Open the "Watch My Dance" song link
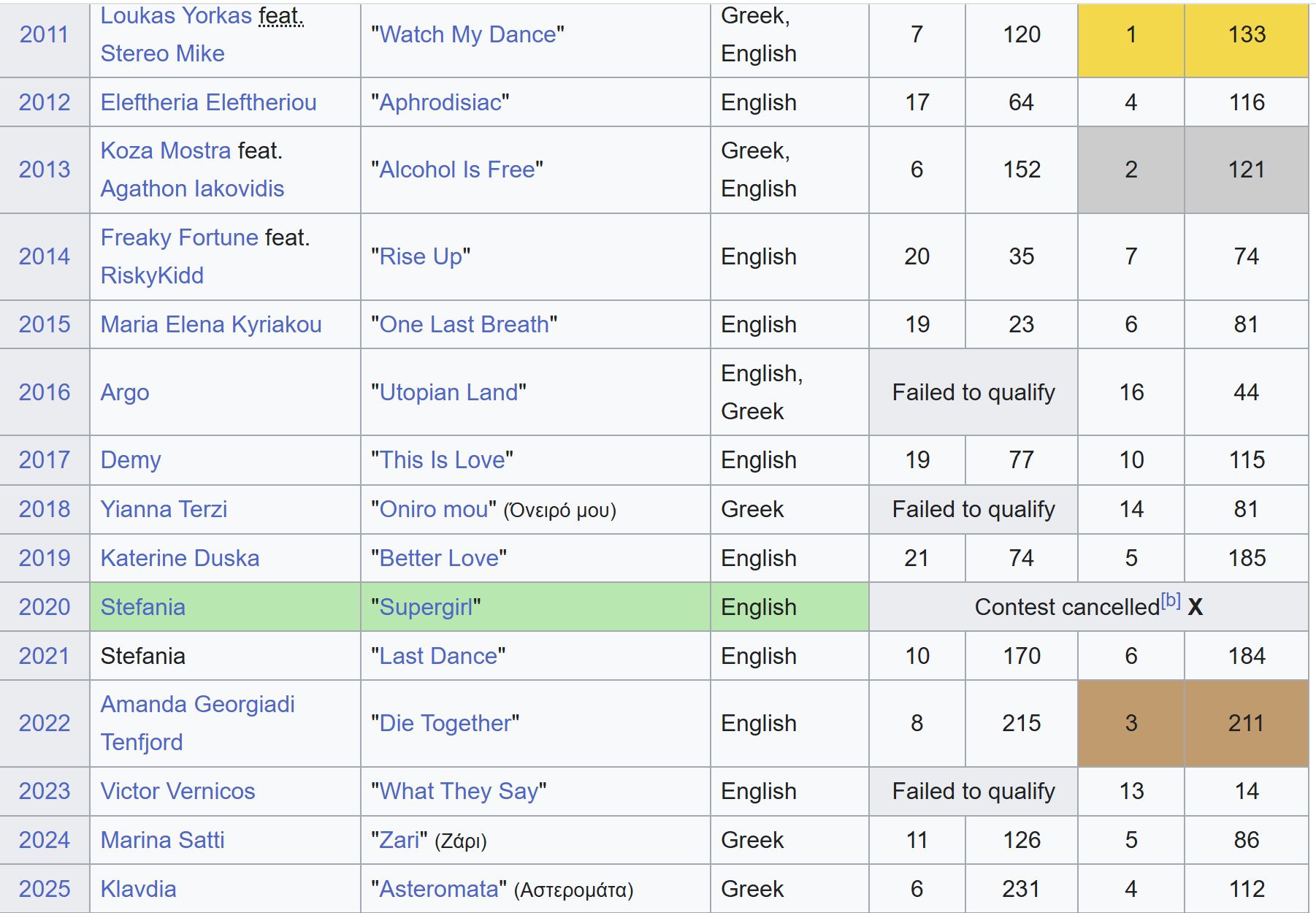This screenshot has height=913, width=1316. [x=467, y=34]
